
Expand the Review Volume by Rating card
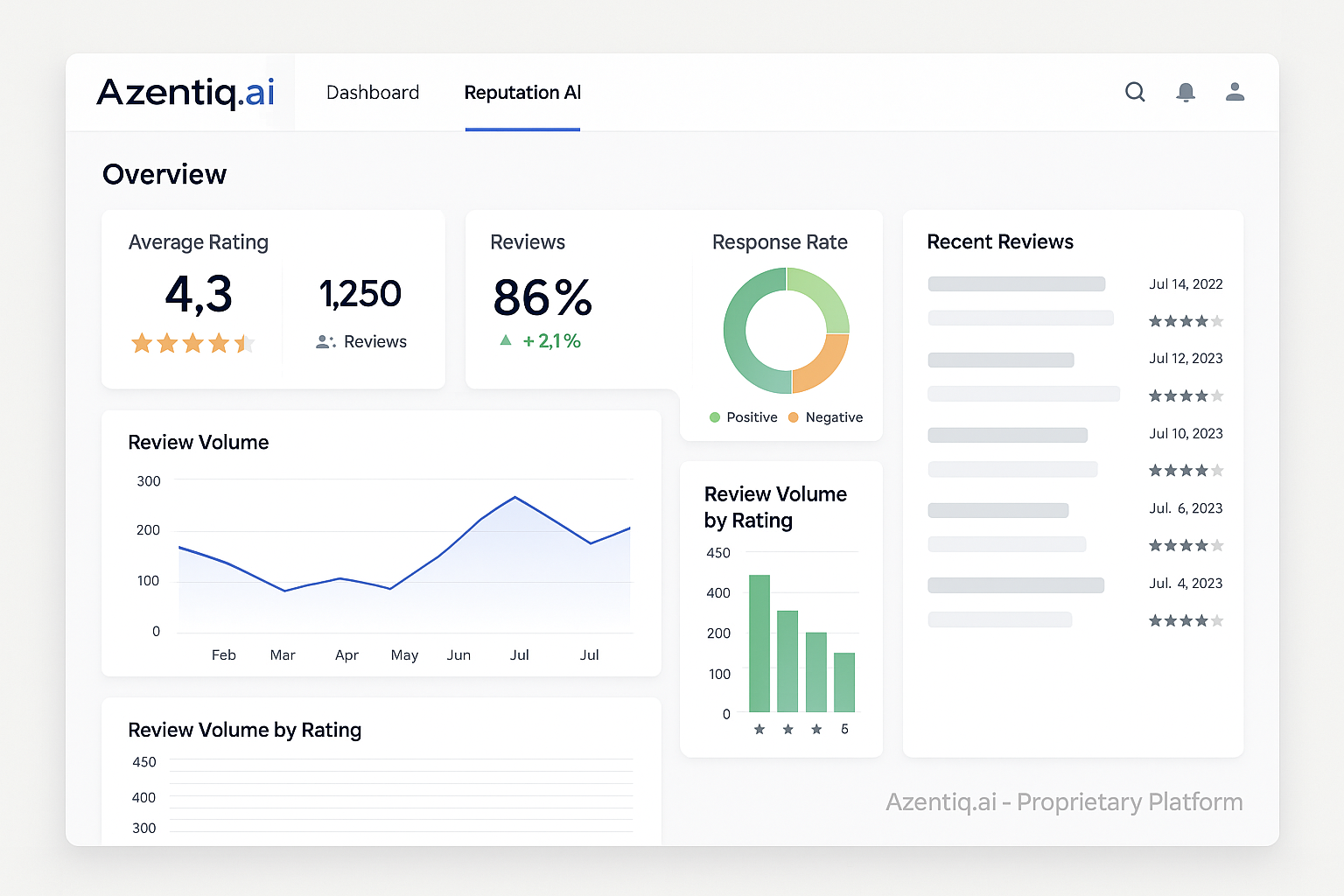pos(775,507)
